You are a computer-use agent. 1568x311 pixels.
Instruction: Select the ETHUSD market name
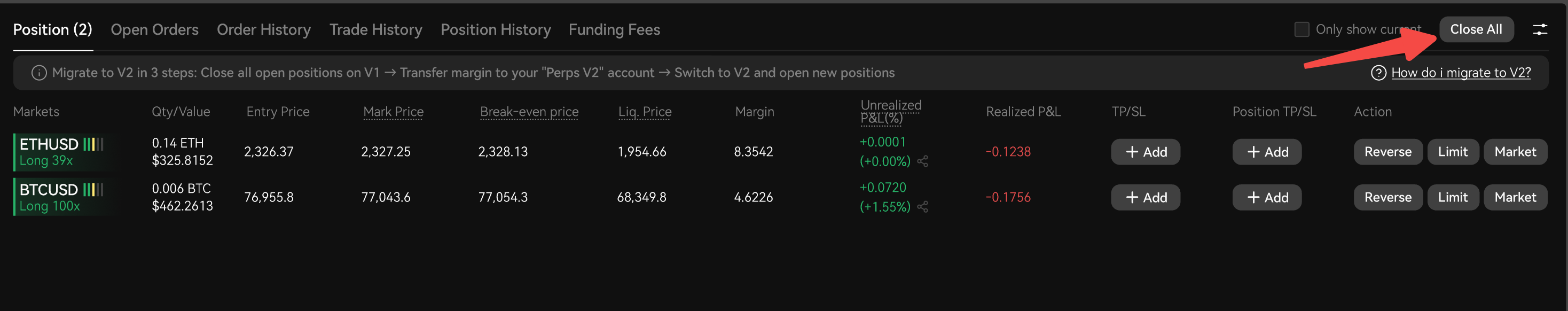tap(49, 144)
